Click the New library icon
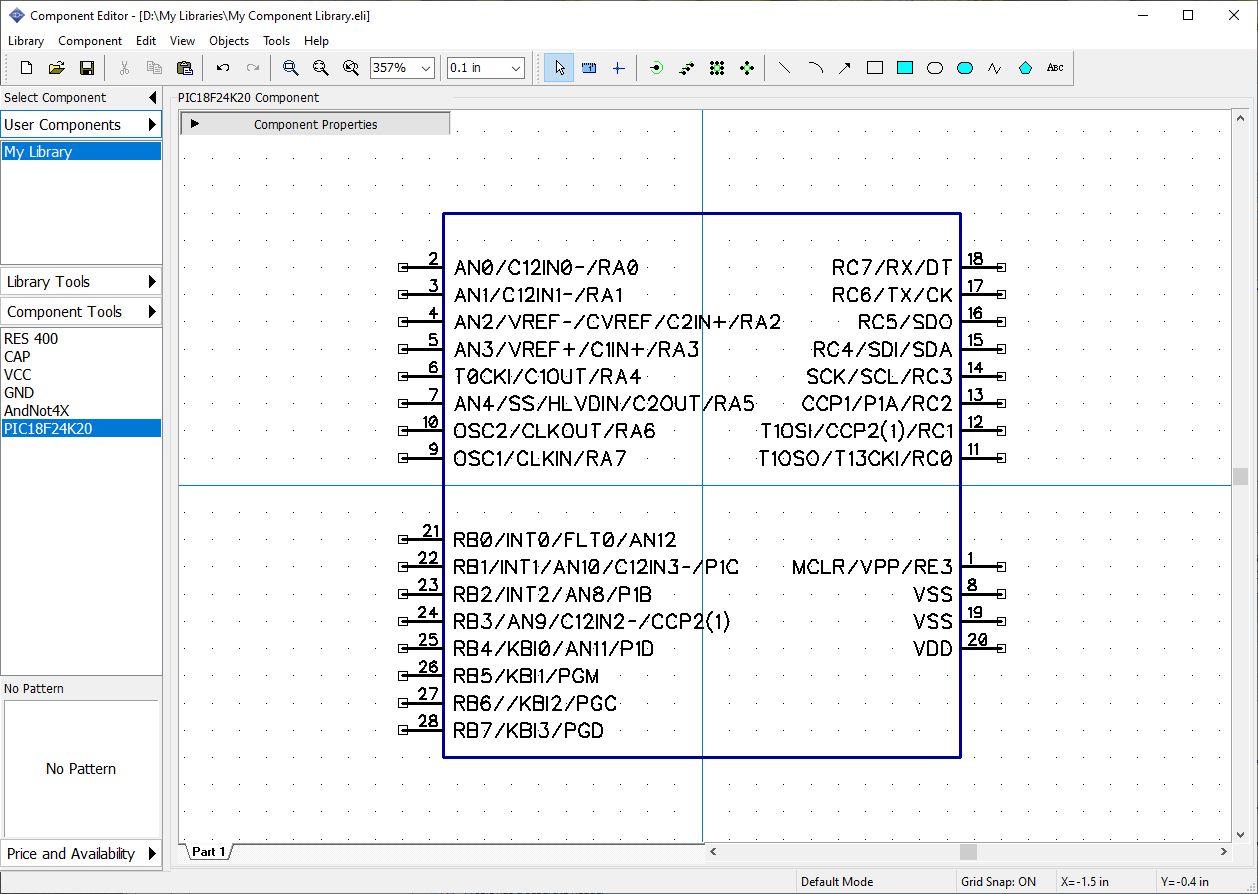1258x894 pixels. pyautogui.click(x=26, y=68)
